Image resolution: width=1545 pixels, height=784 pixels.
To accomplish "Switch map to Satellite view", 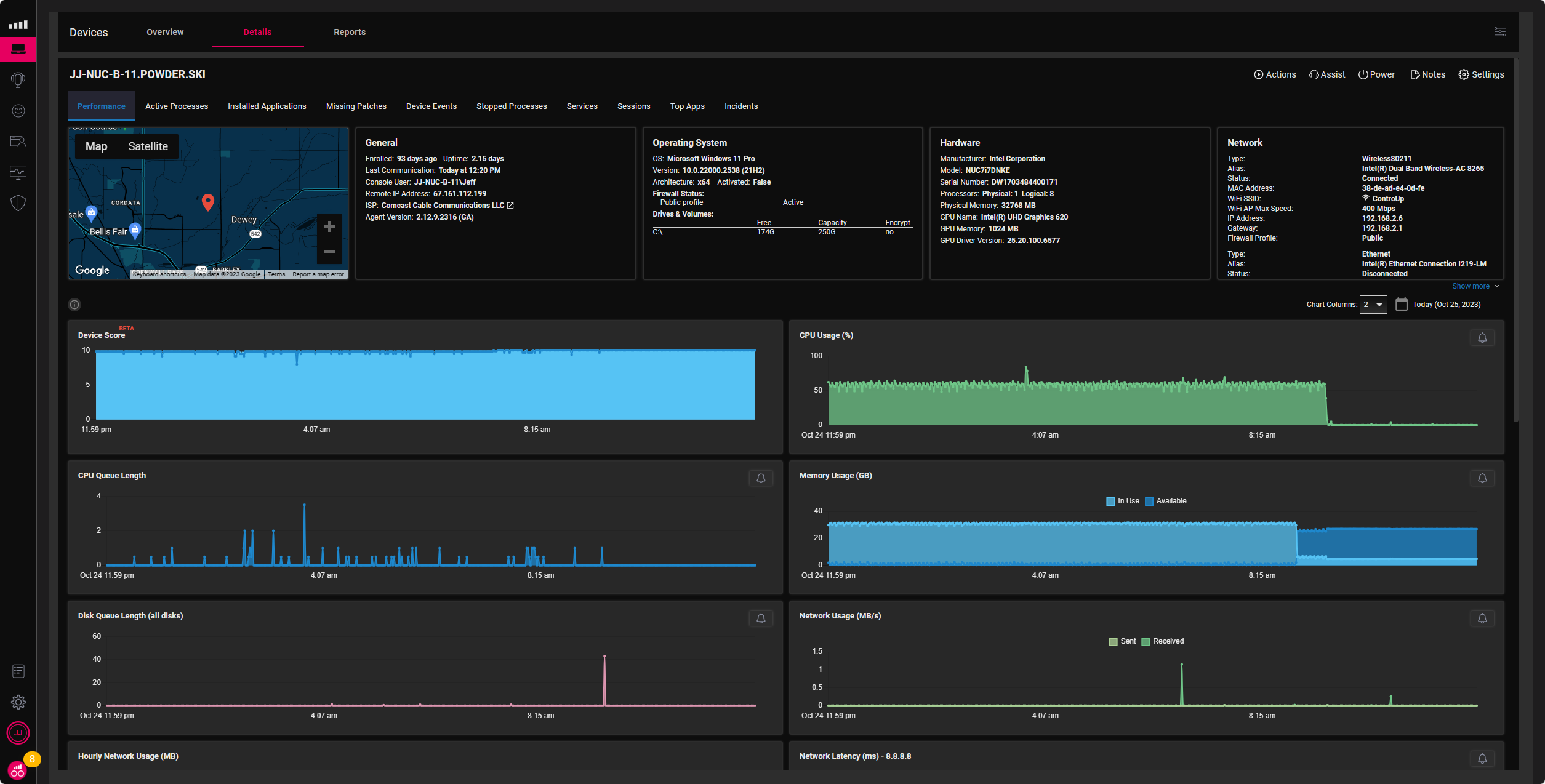I will coord(148,146).
